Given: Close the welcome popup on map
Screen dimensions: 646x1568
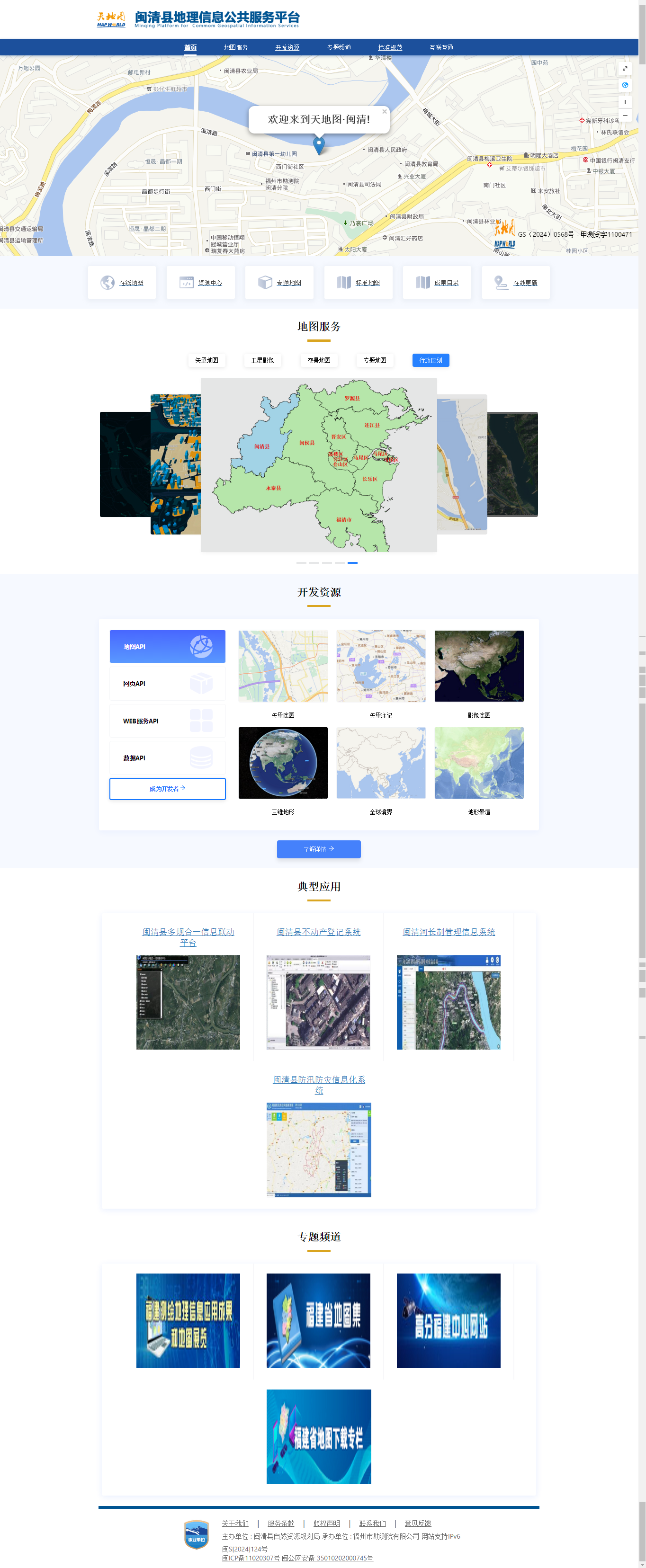Looking at the screenshot, I should (x=384, y=111).
